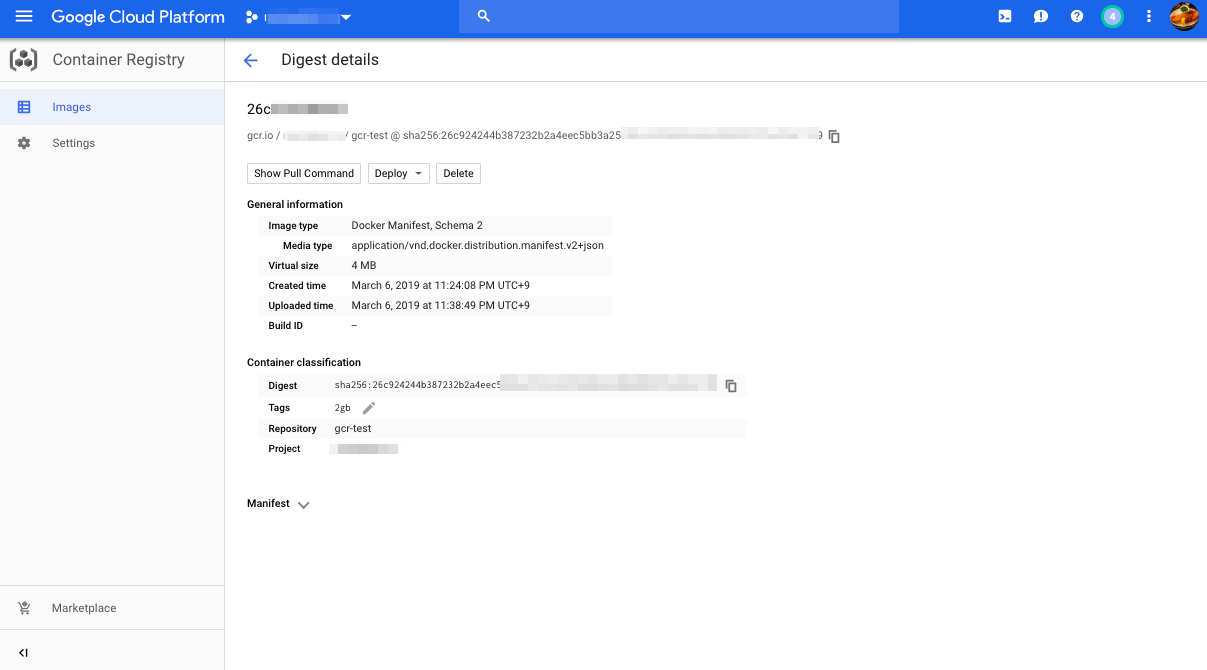Click the search magnifier icon

point(484,16)
